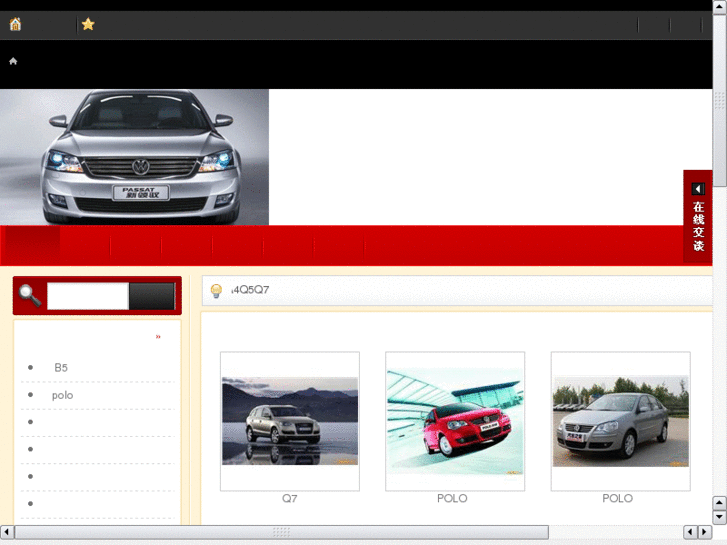The image size is (727, 545).
Task: Click the Passat banner image
Action: [135, 157]
